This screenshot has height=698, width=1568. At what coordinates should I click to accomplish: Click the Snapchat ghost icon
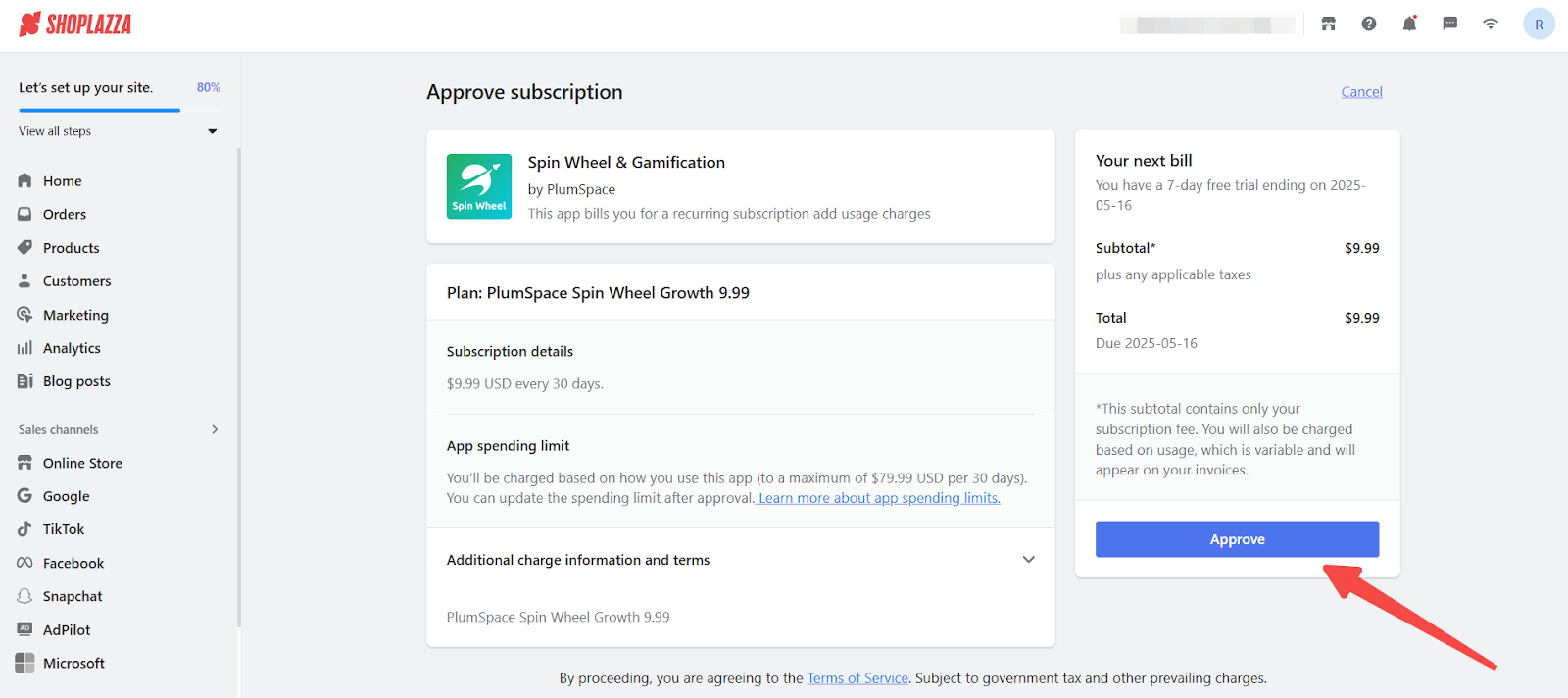25,596
